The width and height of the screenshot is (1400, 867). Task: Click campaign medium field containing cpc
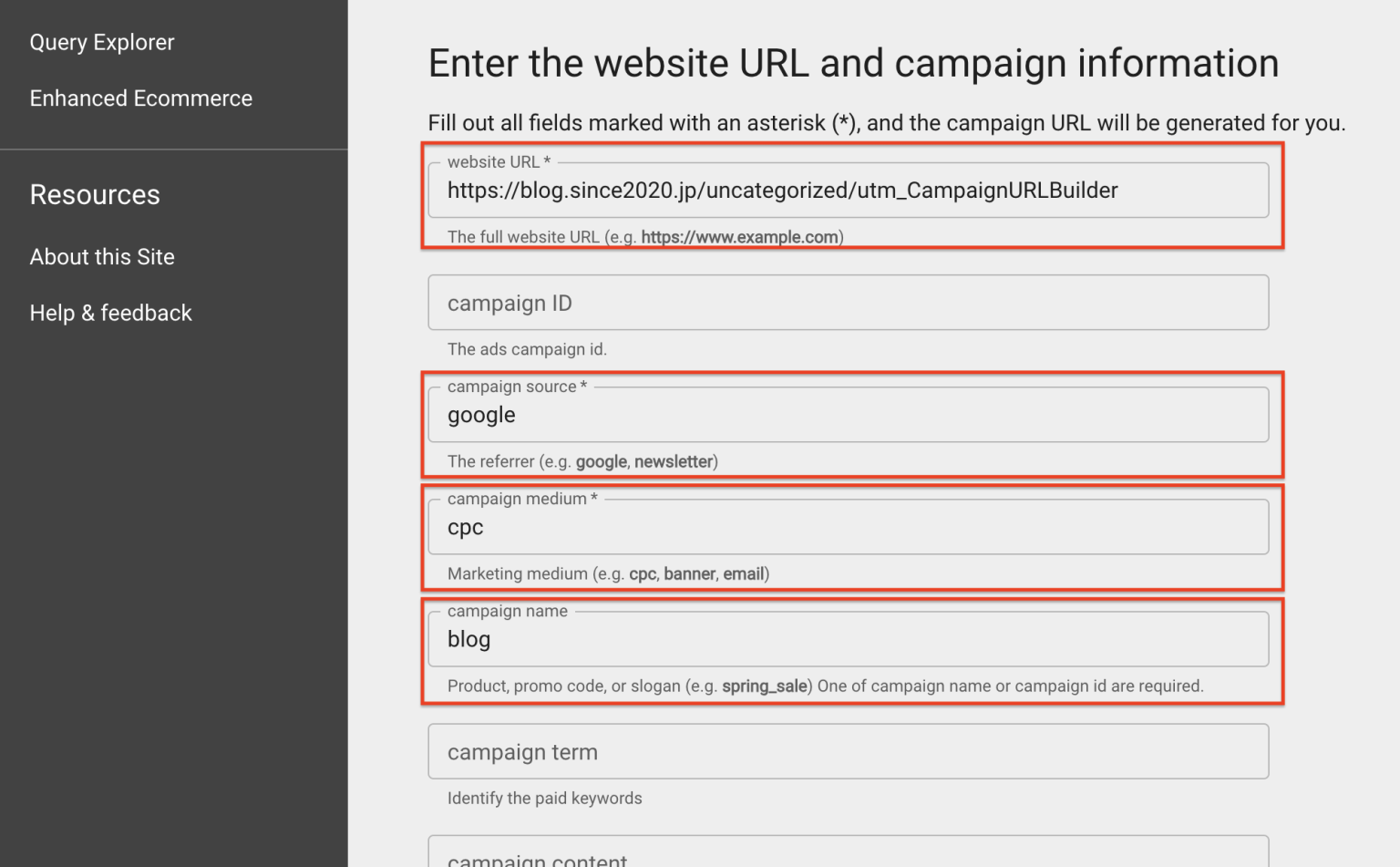[848, 528]
